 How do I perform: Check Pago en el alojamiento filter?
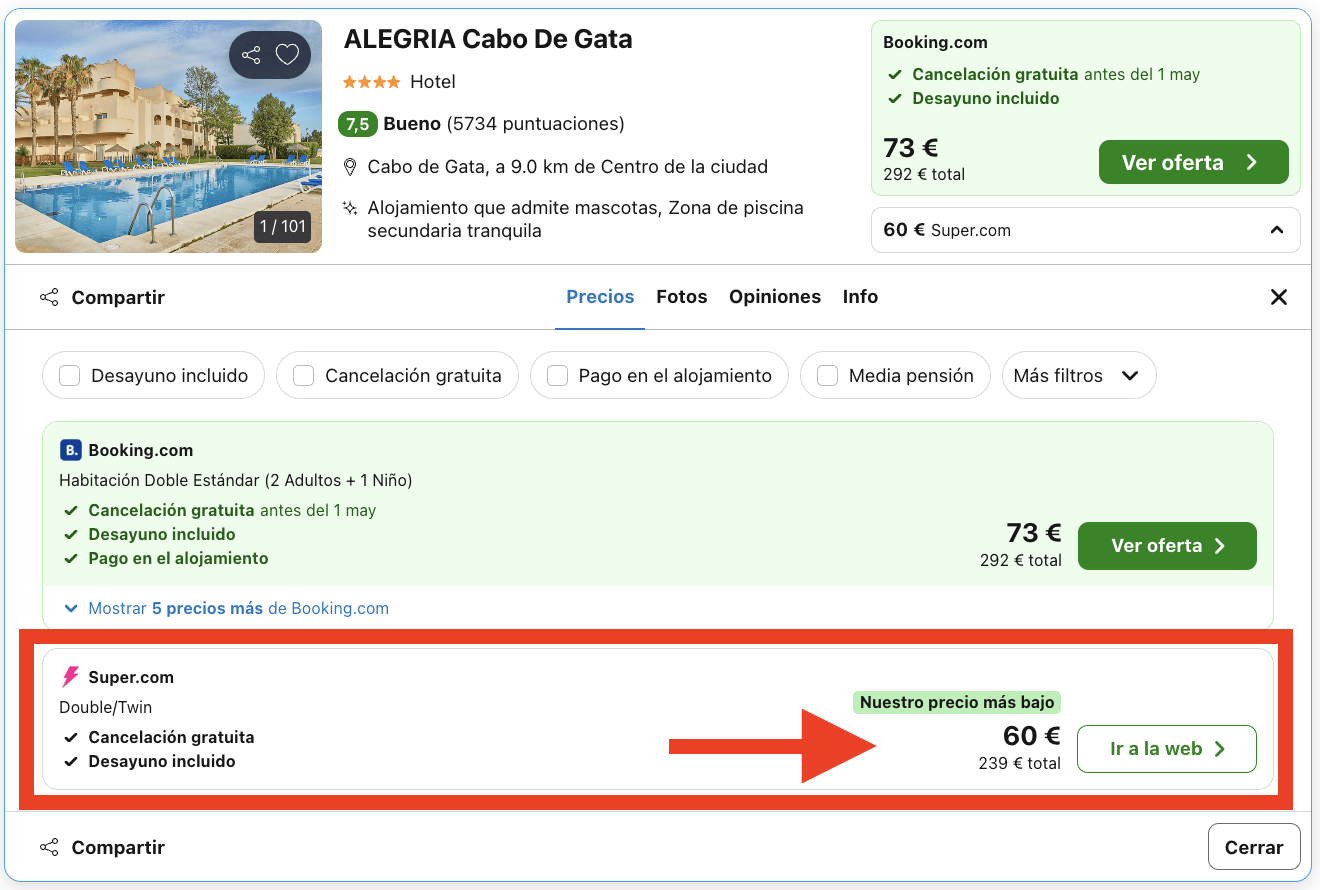558,376
